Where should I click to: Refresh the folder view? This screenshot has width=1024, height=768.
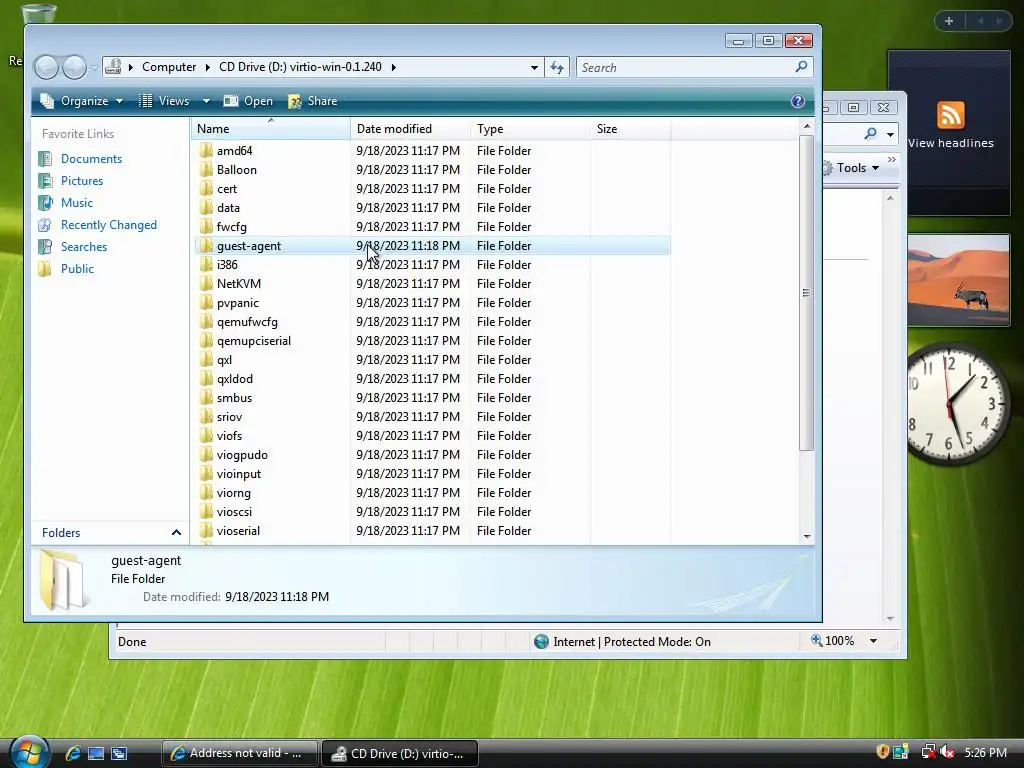(x=557, y=67)
